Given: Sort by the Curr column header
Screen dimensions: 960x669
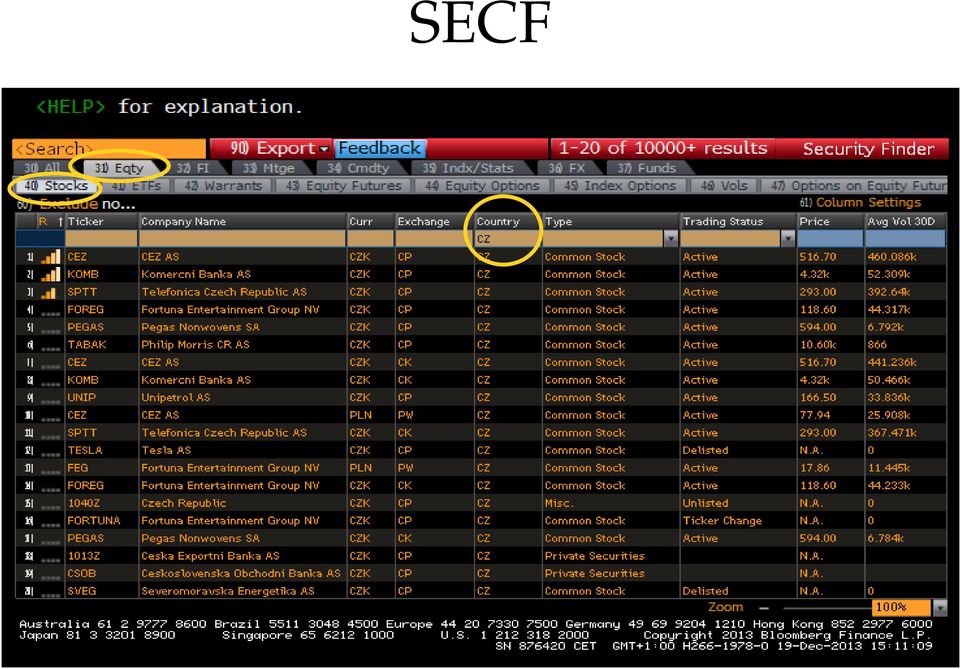Looking at the screenshot, I should click(370, 222).
